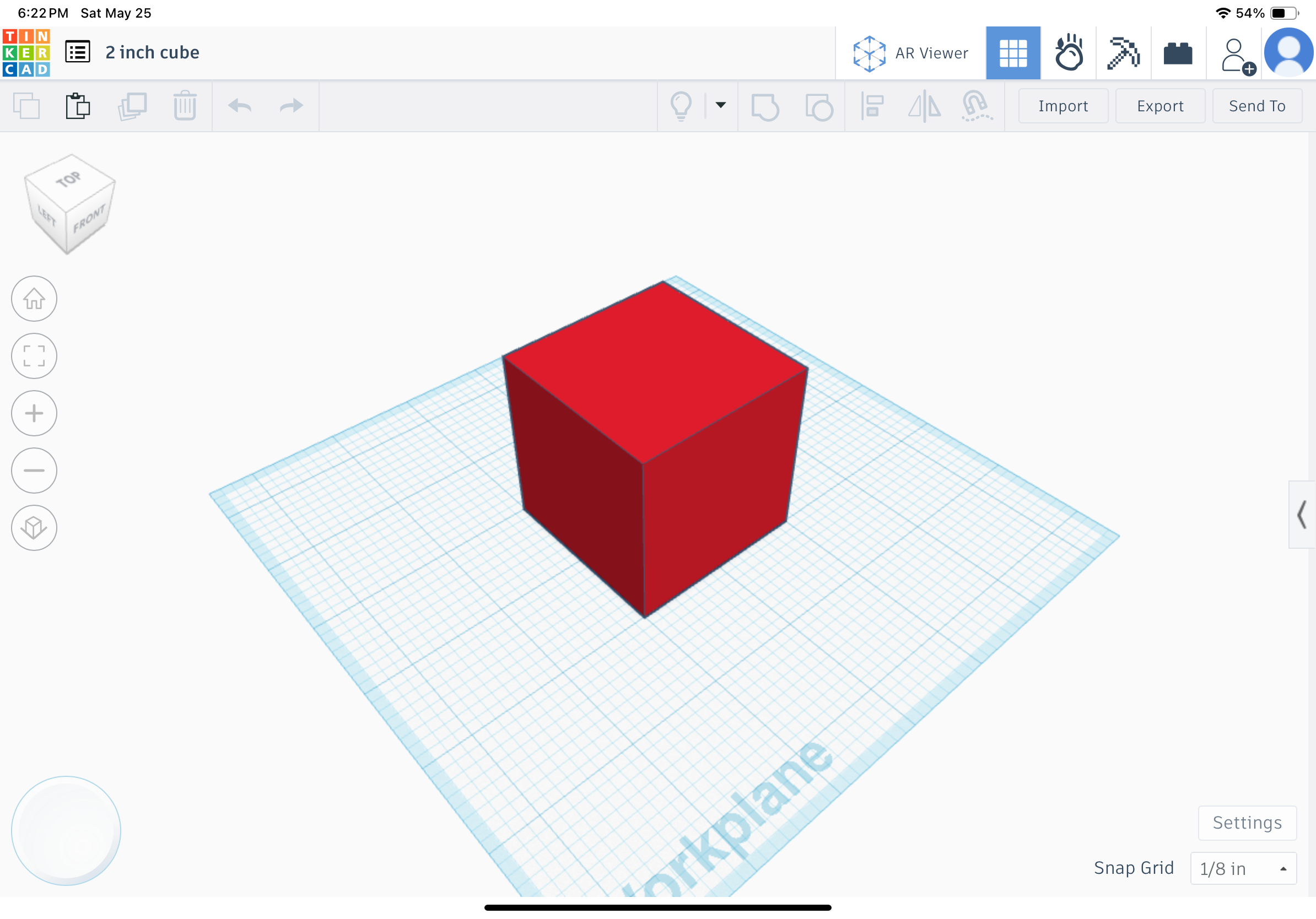The width and height of the screenshot is (1316, 919).
Task: Toggle the hide selected shapes lightbulb
Action: click(681, 106)
